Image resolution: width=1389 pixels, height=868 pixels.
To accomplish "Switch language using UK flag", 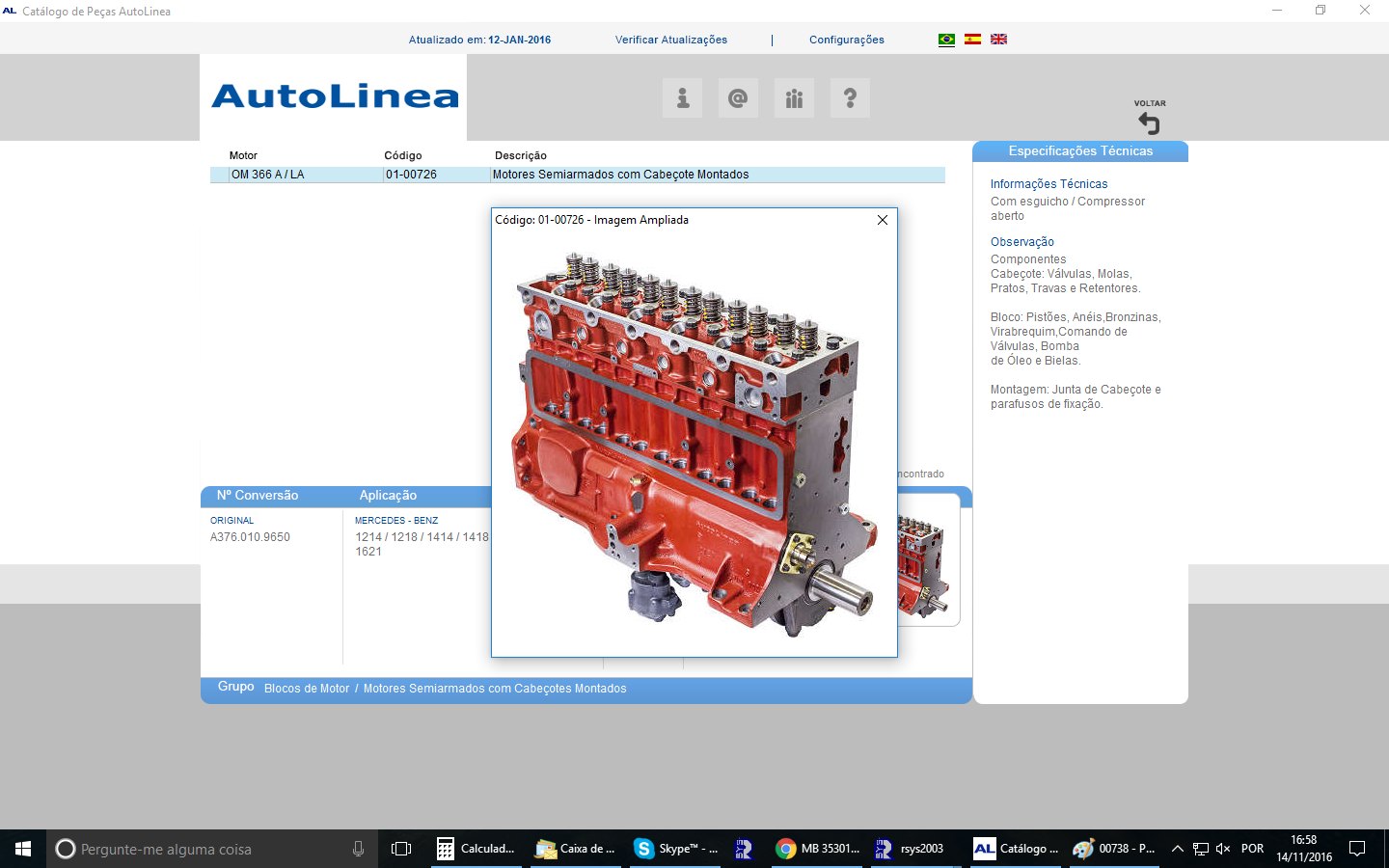I will tap(998, 40).
